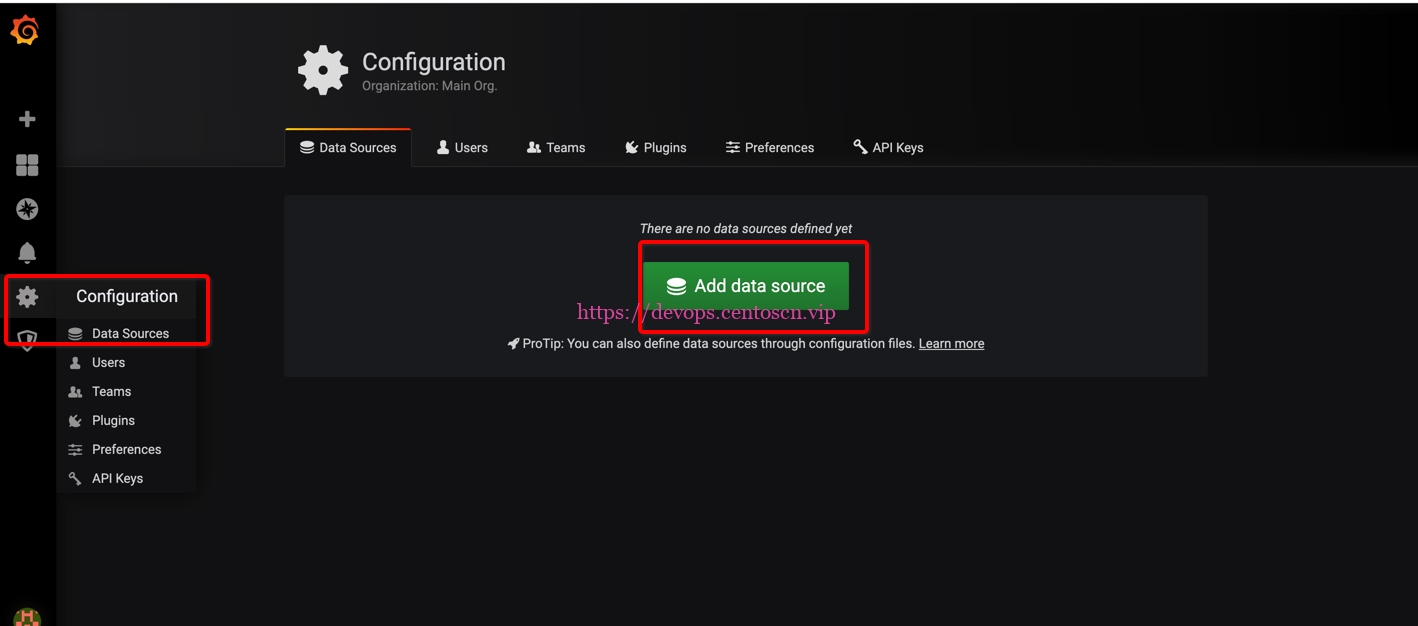The width and height of the screenshot is (1418, 626).
Task: Choose Plugins from the Configuration flyout menu
Action: point(113,420)
